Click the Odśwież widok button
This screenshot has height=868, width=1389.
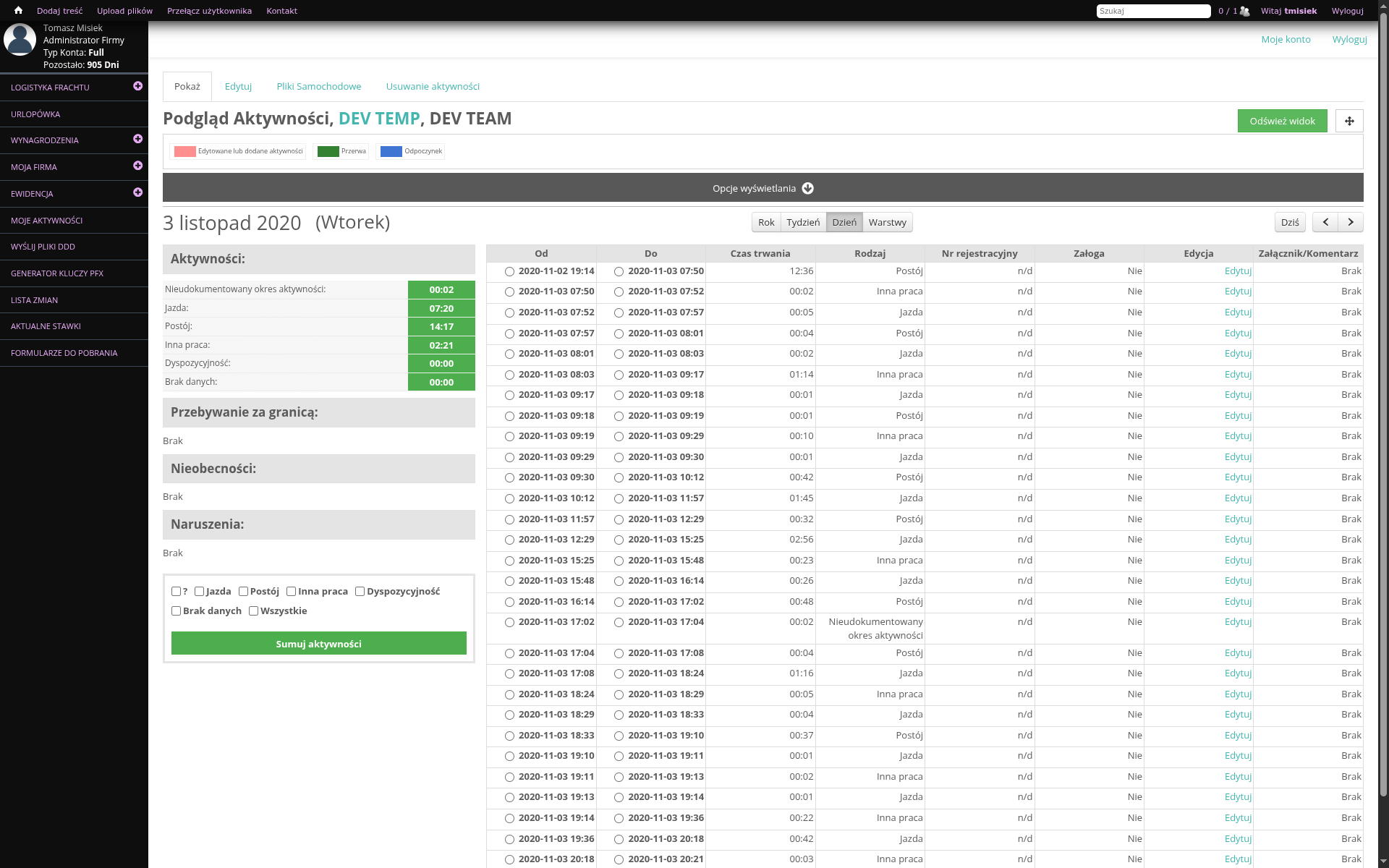1281,121
